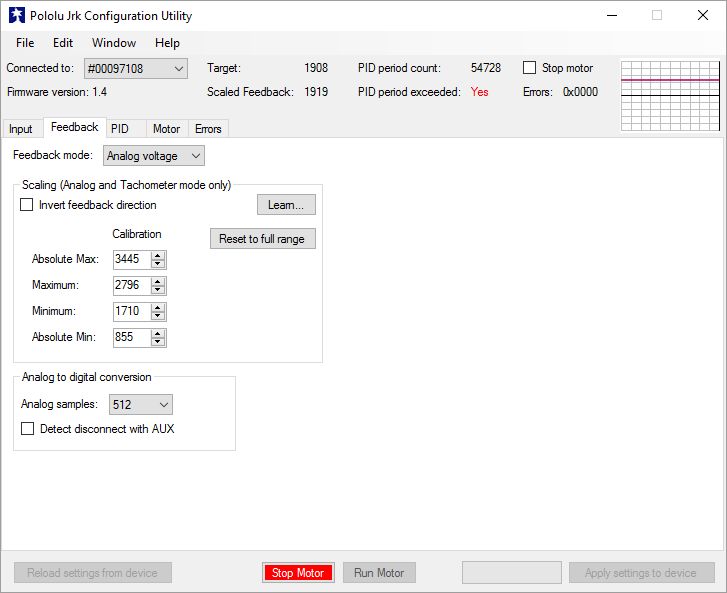
Task: Toggle Invert feedback direction checkbox
Action: click(26, 204)
